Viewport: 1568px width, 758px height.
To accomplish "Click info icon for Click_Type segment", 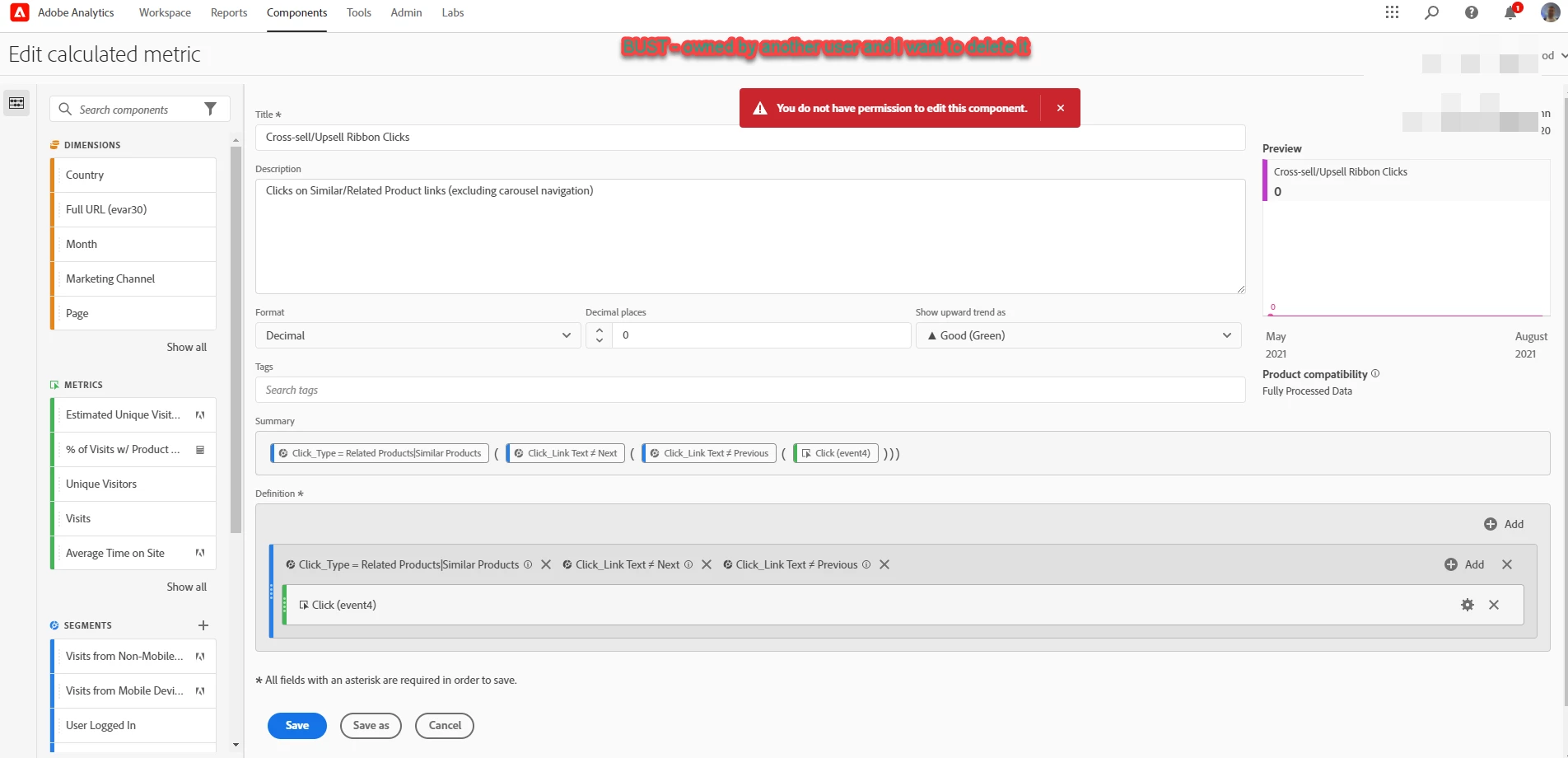I will pos(528,564).
